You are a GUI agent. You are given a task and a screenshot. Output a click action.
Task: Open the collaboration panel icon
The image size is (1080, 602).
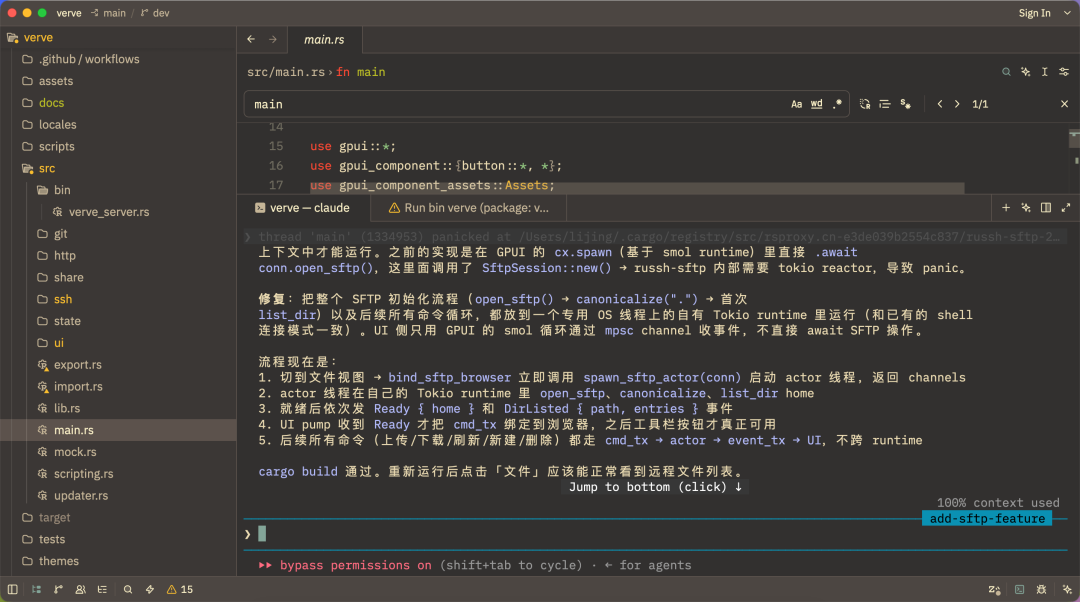click(81, 590)
